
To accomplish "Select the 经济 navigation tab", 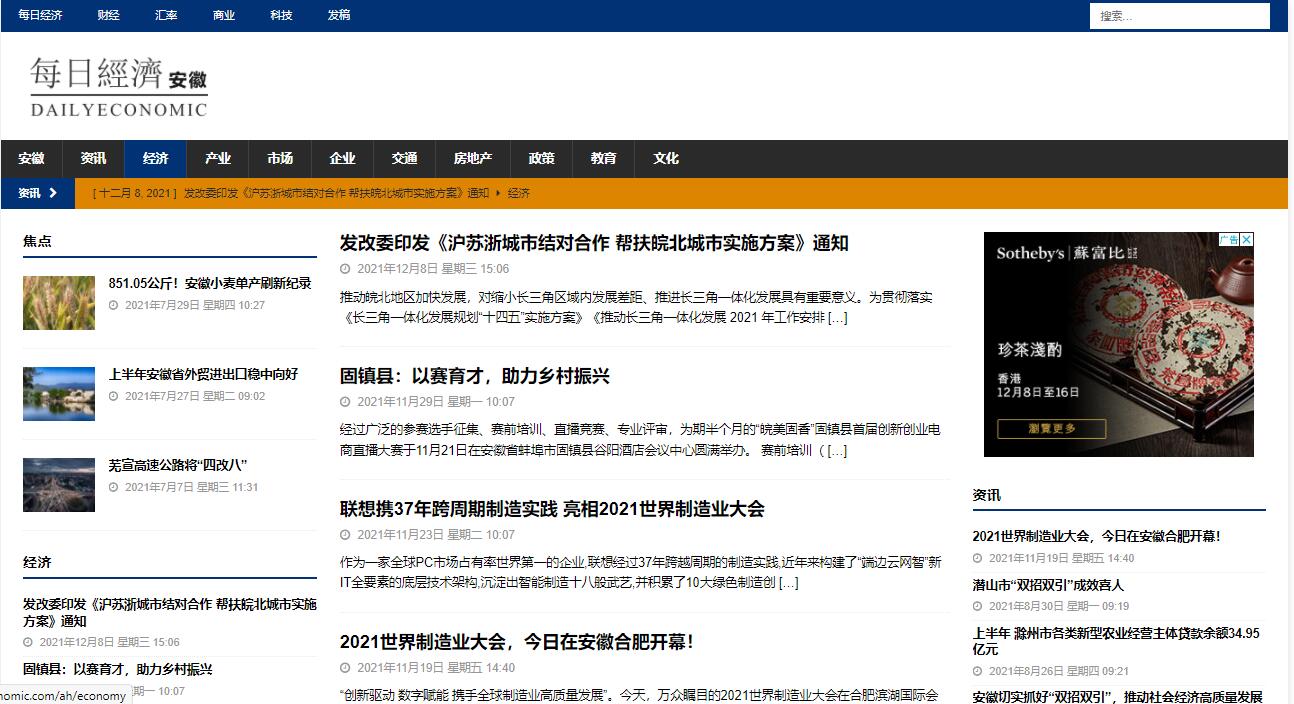I will pyautogui.click(x=155, y=158).
